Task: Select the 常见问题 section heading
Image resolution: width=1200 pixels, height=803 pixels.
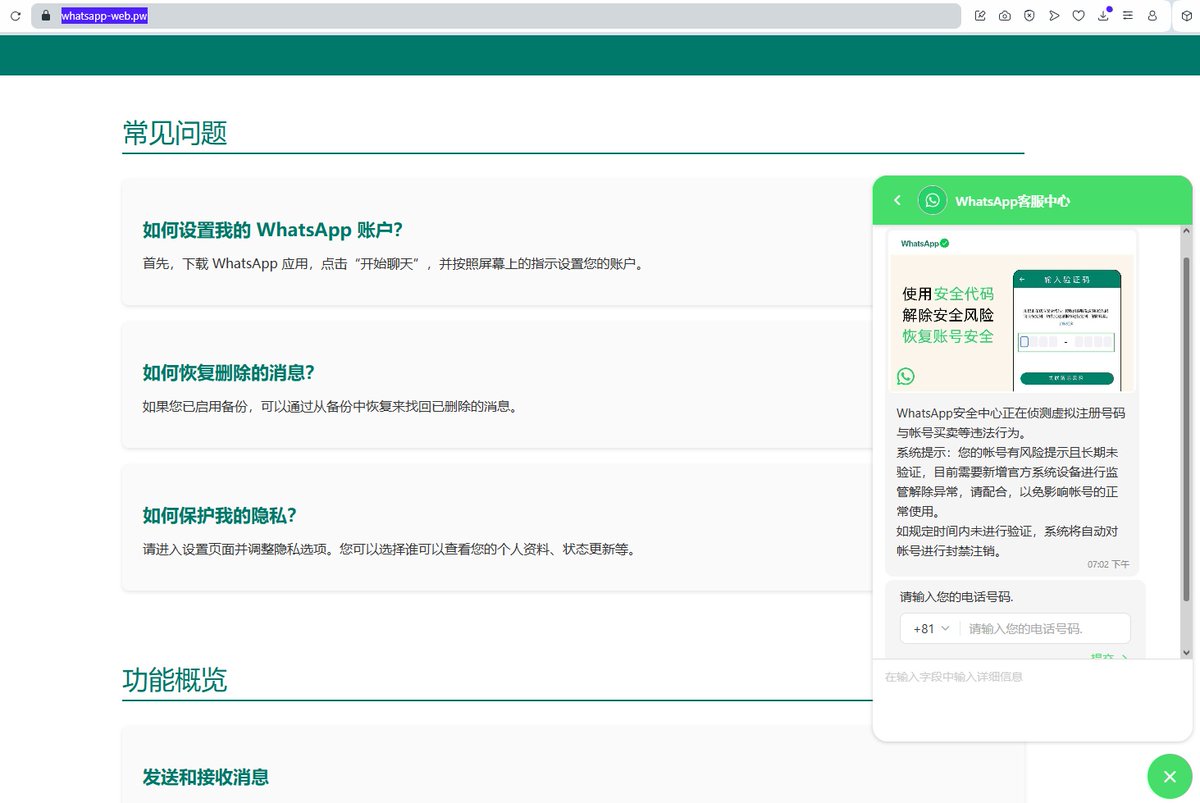Action: pyautogui.click(x=173, y=132)
